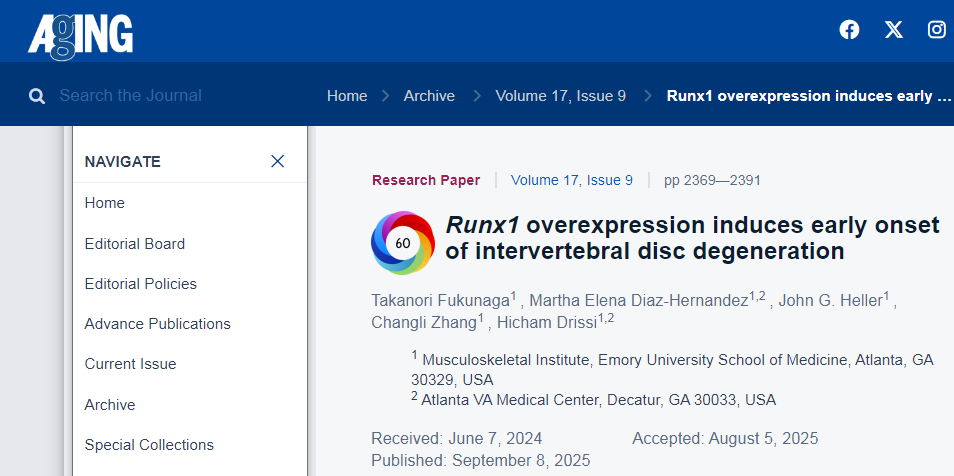Image resolution: width=954 pixels, height=476 pixels.
Task: Open Editorial Policies from the menu
Action: 140,284
